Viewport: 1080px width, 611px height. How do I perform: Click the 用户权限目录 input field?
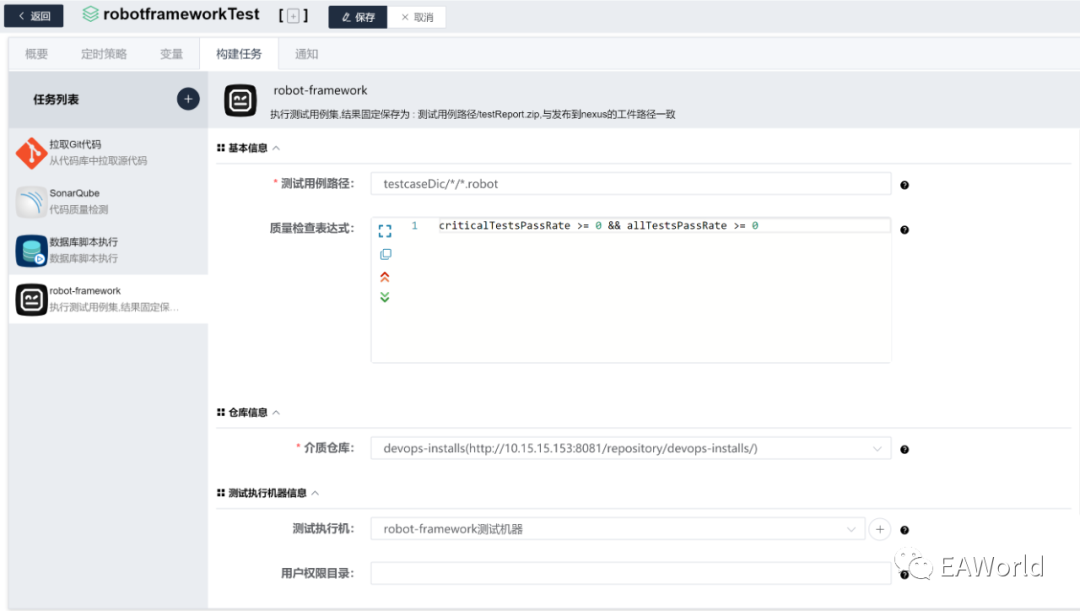tap(631, 573)
